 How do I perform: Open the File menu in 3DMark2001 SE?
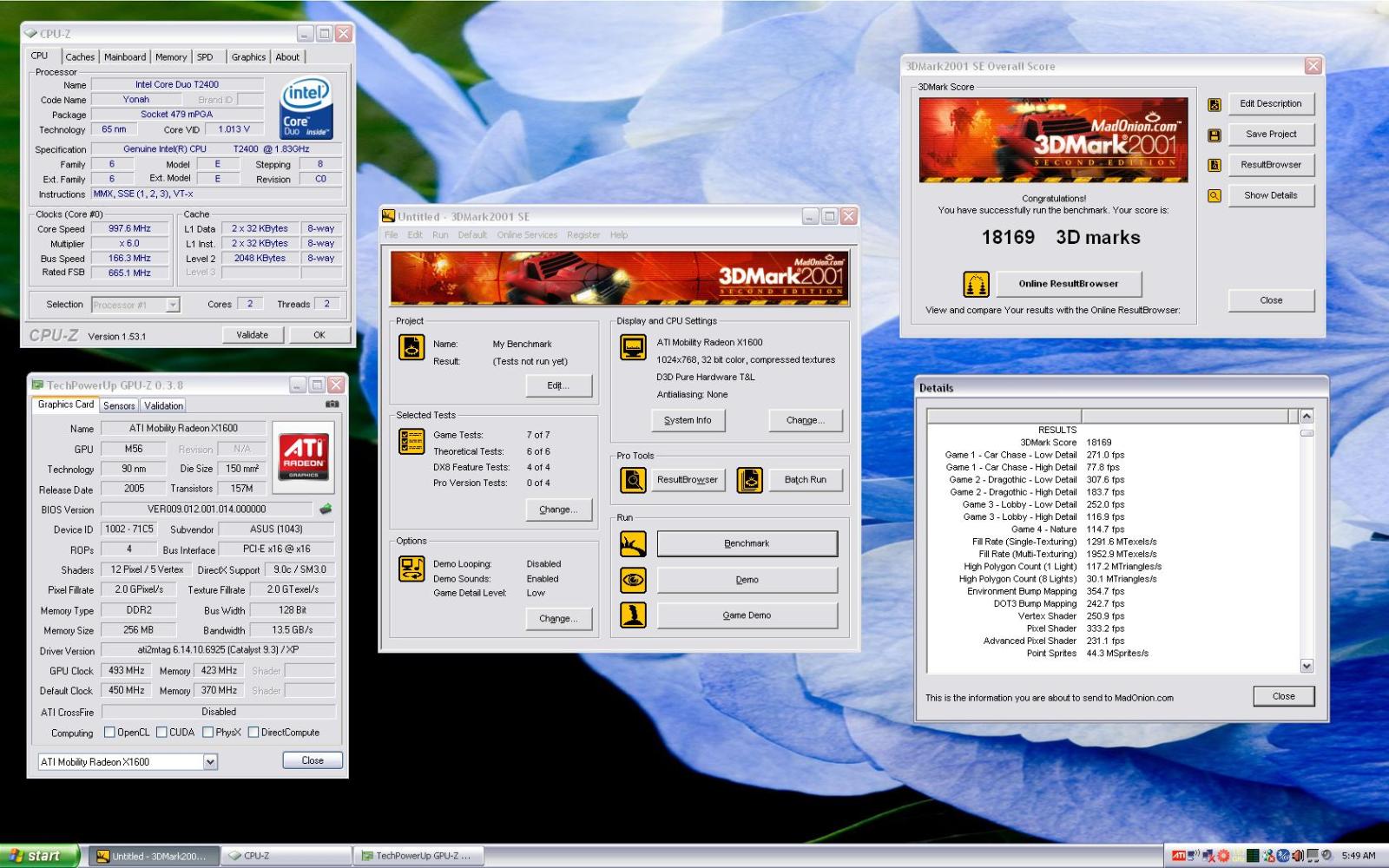[392, 234]
